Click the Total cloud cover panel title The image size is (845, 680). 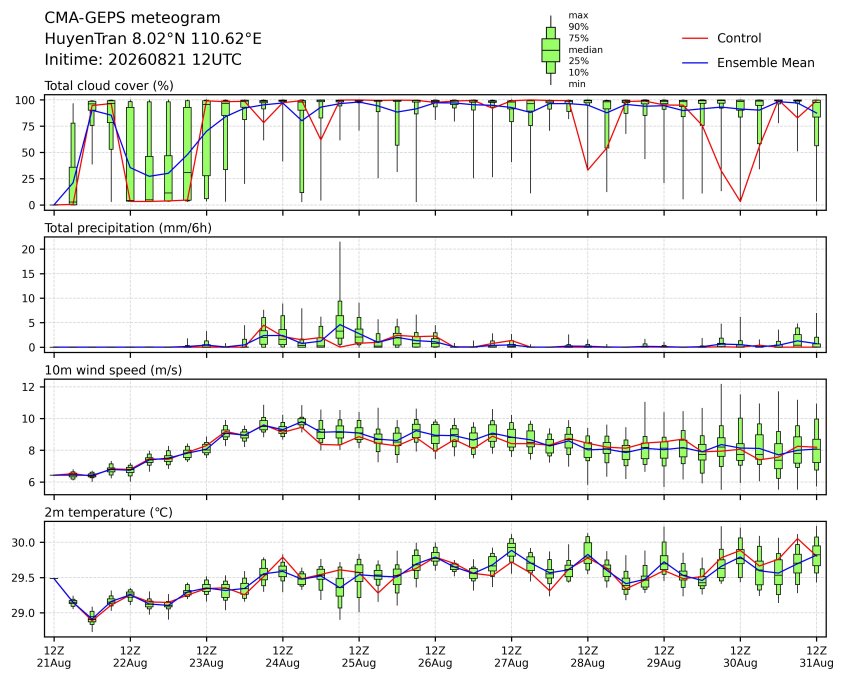point(109,86)
